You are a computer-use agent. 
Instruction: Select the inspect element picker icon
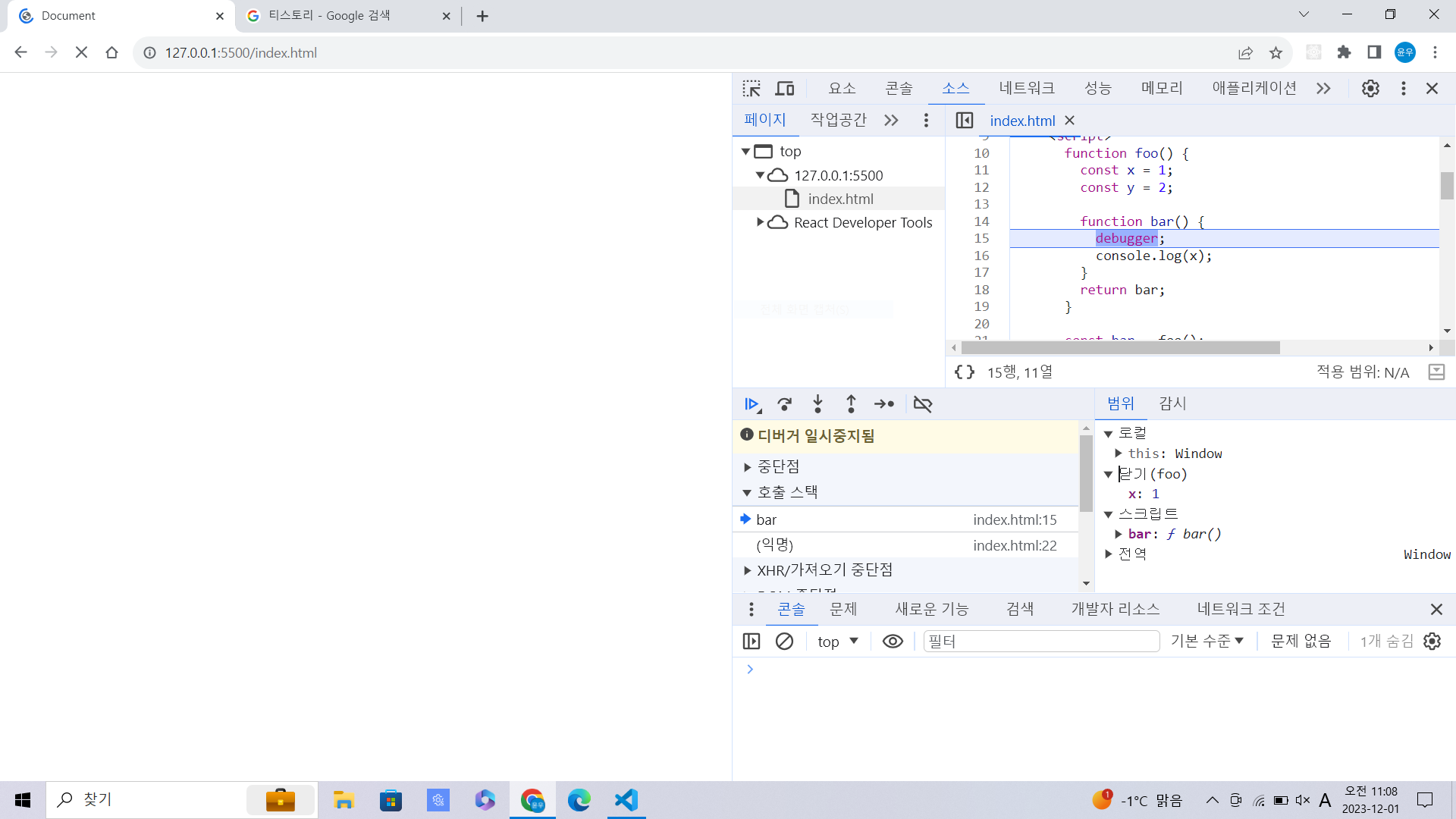coord(752,89)
